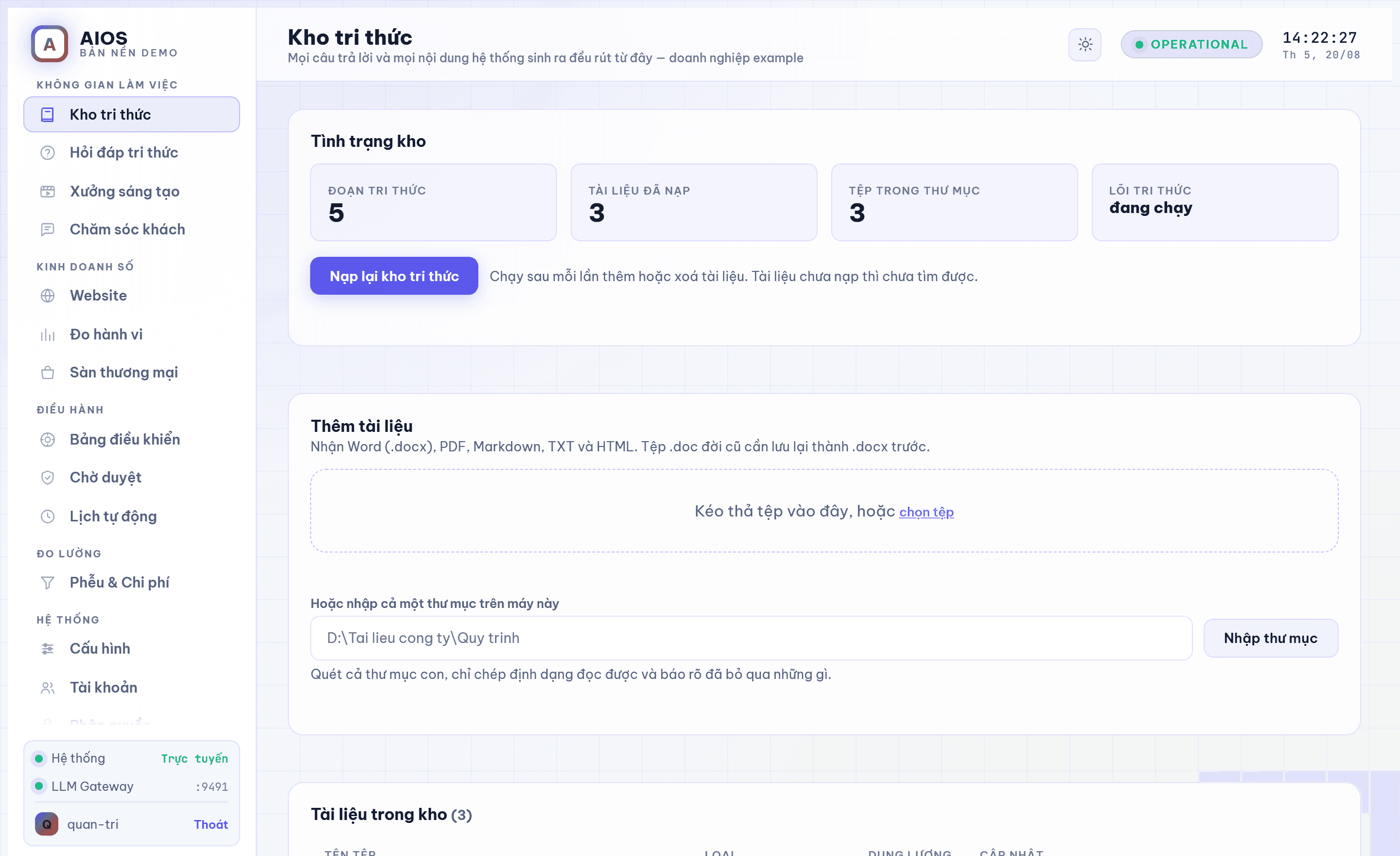Click the quan-tri user avatar
The height and width of the screenshot is (856, 1400).
(x=47, y=824)
